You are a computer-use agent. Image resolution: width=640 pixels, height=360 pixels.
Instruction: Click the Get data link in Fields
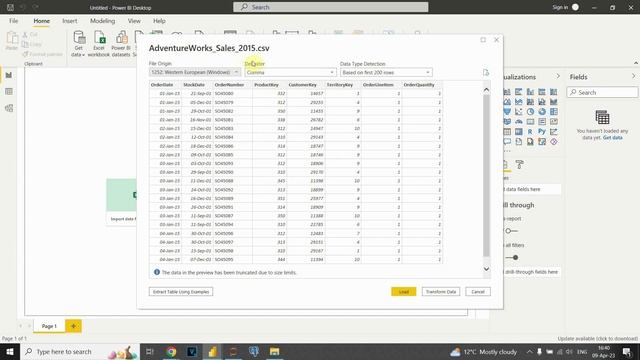(x=613, y=138)
